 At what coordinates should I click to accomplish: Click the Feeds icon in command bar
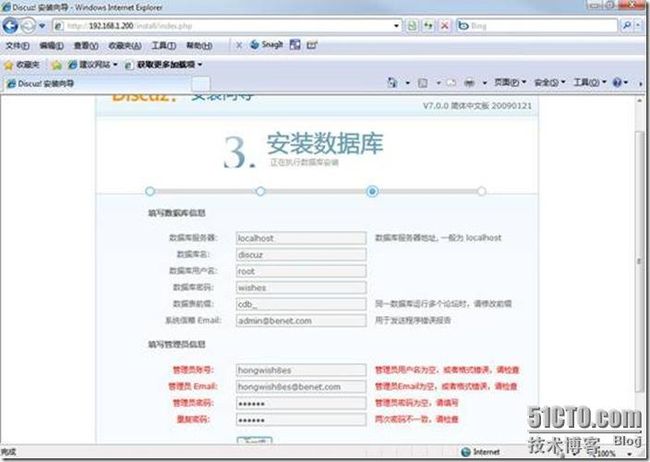coord(422,83)
